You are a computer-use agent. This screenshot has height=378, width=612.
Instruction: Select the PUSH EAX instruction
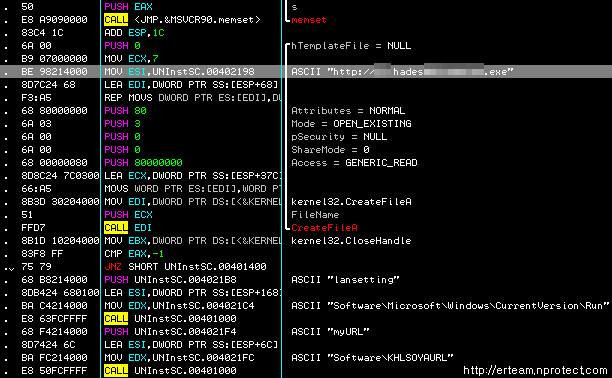(x=128, y=7)
